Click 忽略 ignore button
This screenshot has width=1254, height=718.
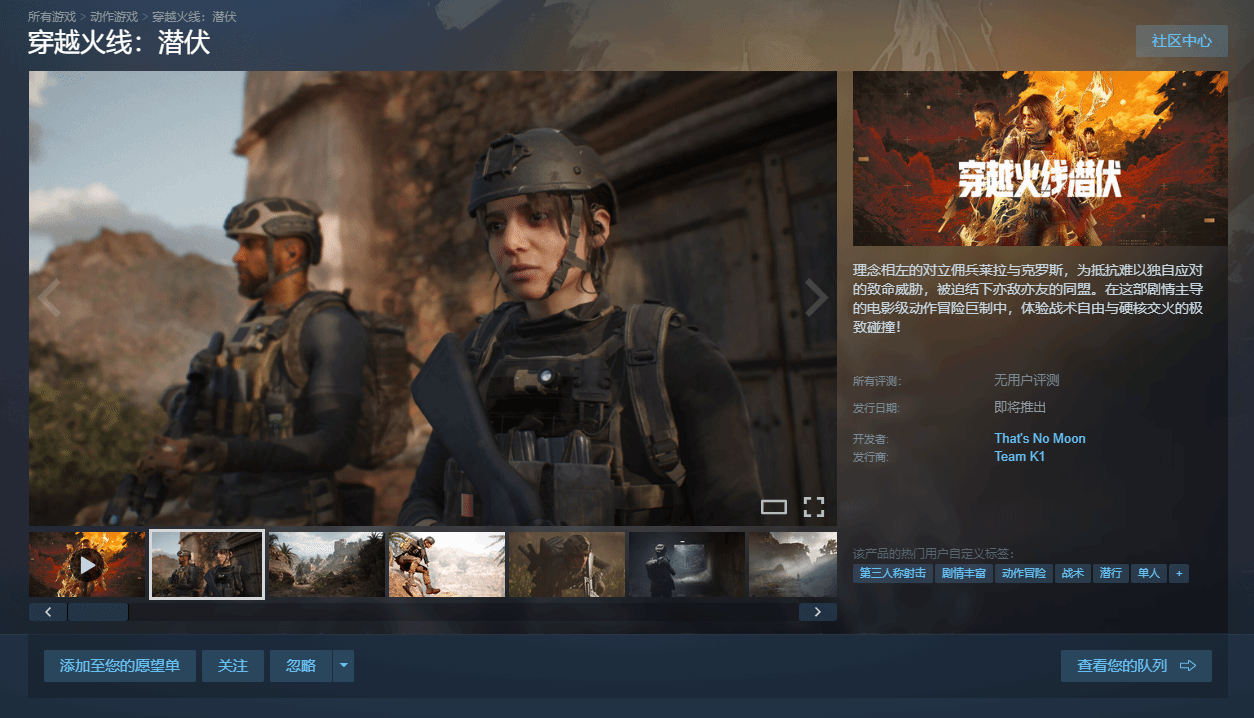301,666
